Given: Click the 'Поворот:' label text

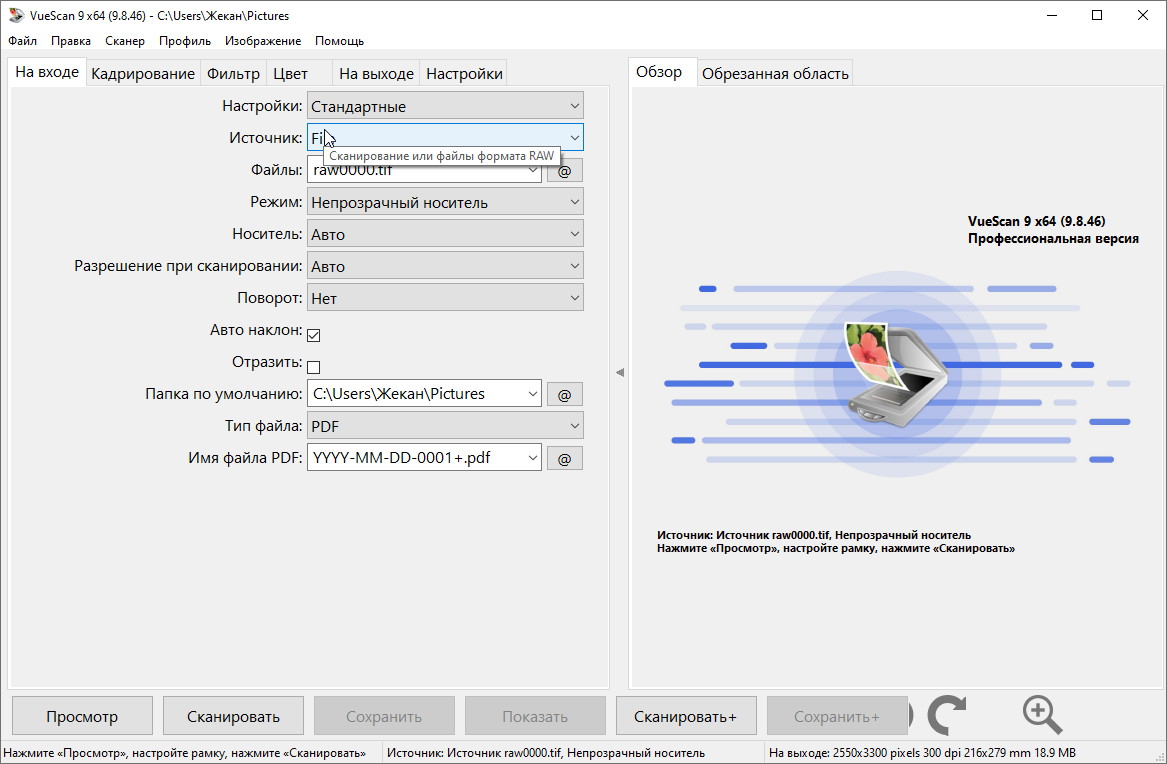Looking at the screenshot, I should [269, 298].
